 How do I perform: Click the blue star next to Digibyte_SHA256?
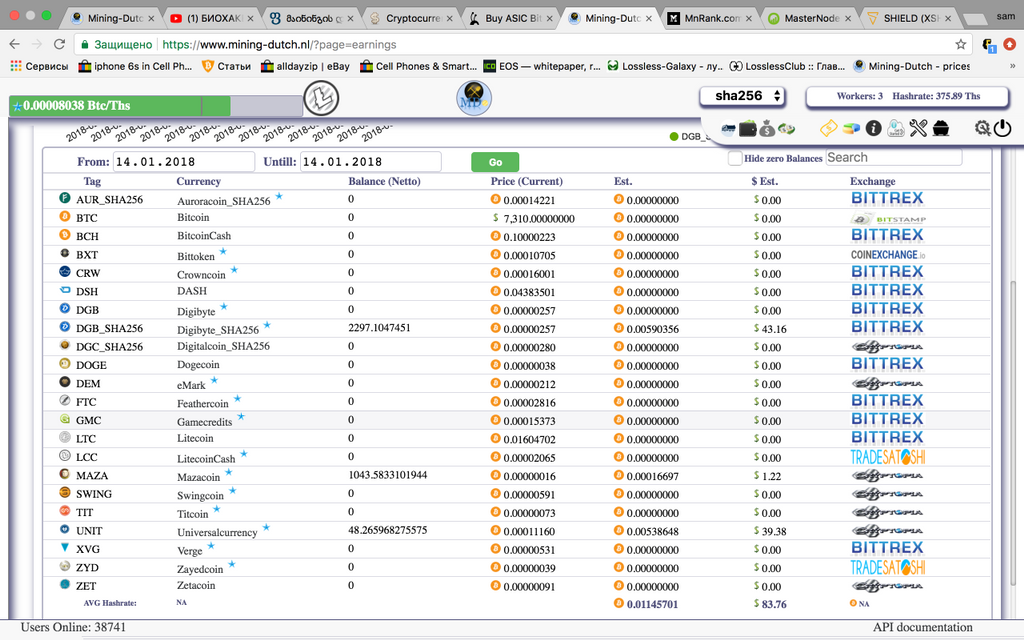tap(266, 325)
